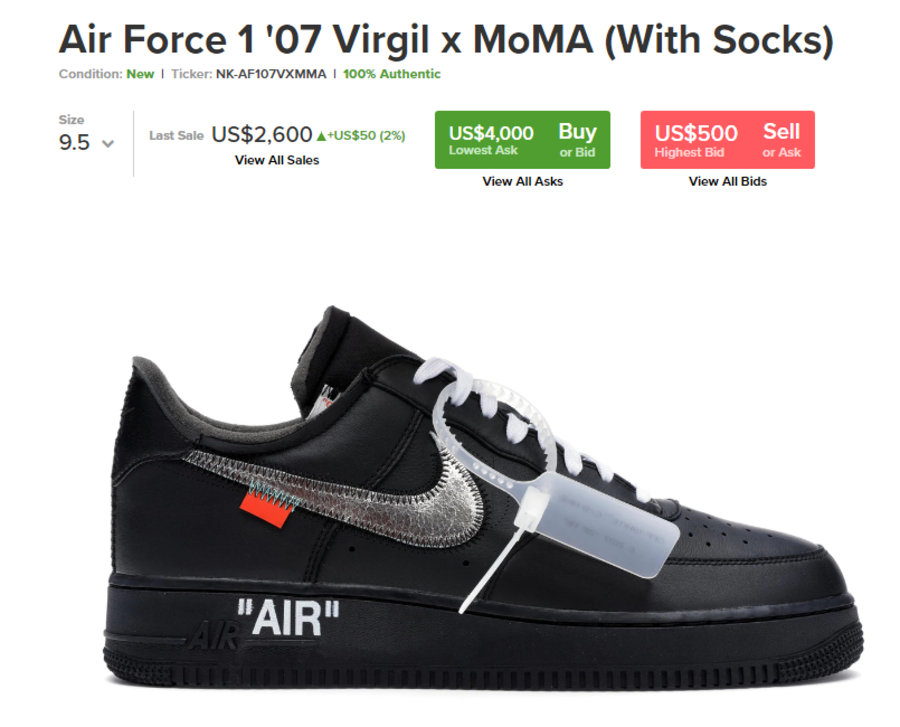Open the View All Asks link
Viewport: 900px width, 727px height.
coord(522,181)
